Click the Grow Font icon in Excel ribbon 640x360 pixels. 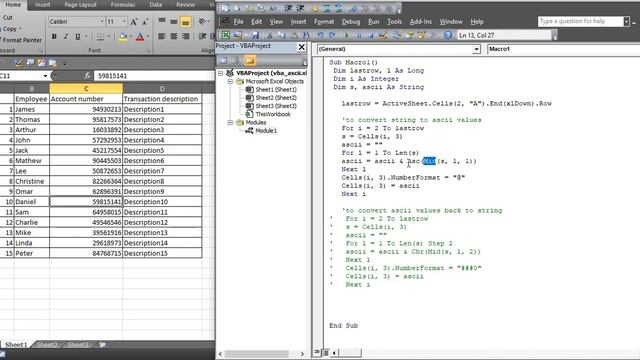click(x=133, y=22)
